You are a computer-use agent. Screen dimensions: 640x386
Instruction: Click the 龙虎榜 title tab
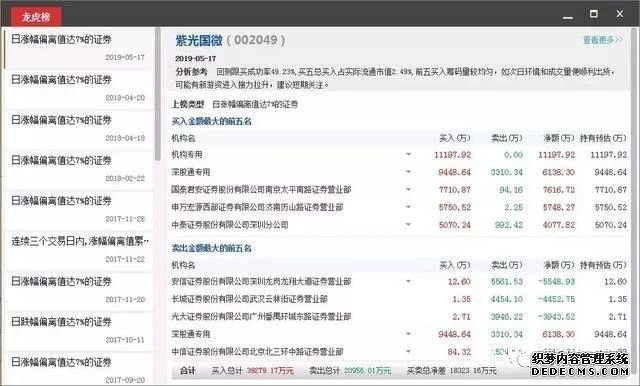point(36,16)
